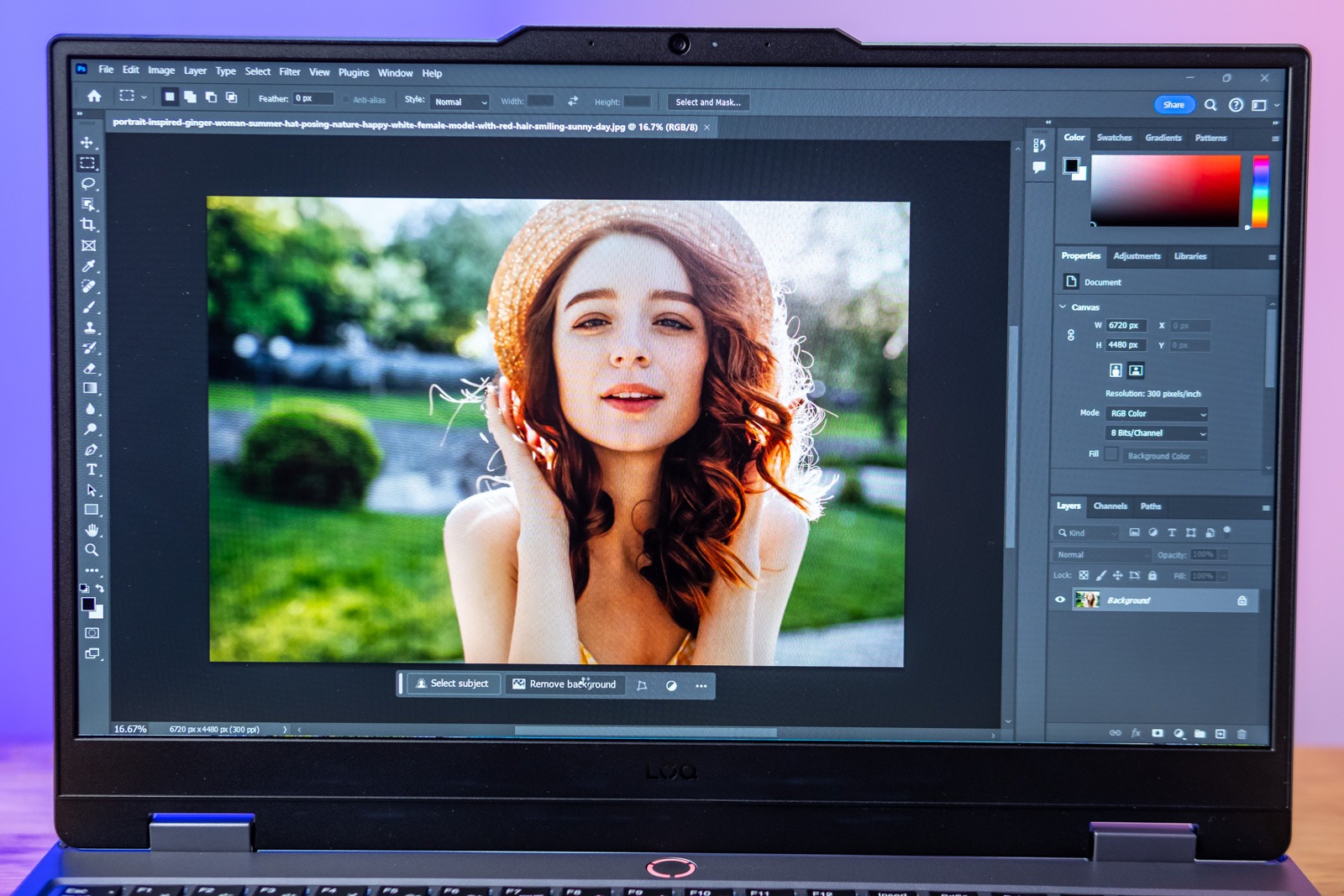
Task: Open the Mode dropdown showing RGB Color
Action: click(x=1157, y=413)
